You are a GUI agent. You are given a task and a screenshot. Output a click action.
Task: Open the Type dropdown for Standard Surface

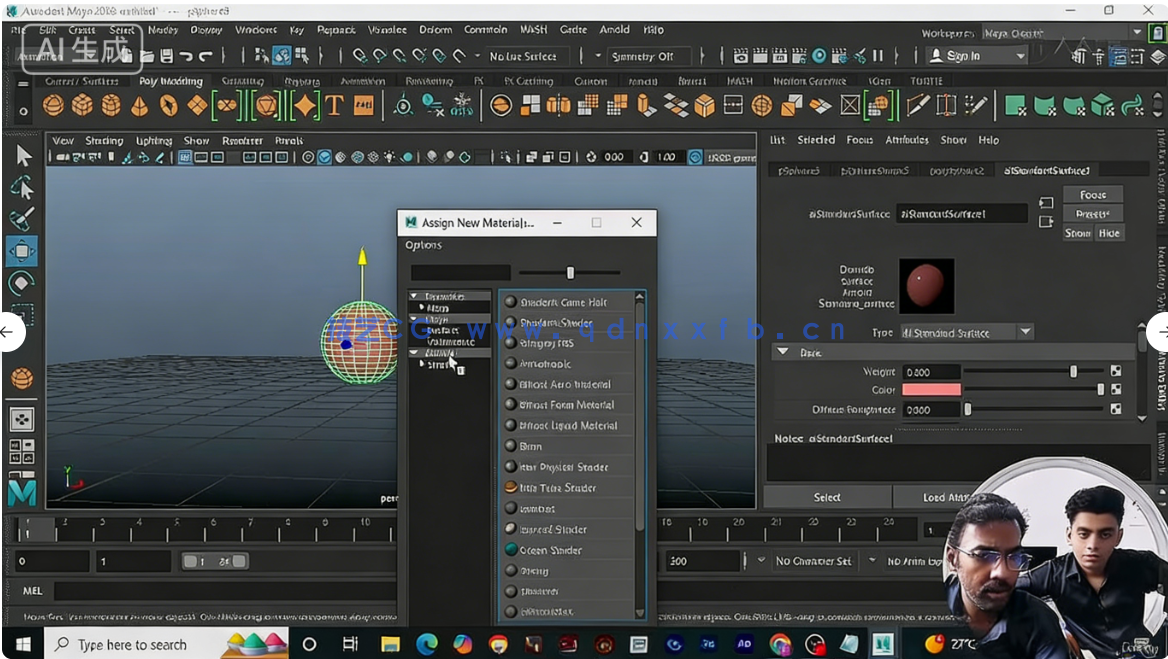[1025, 332]
